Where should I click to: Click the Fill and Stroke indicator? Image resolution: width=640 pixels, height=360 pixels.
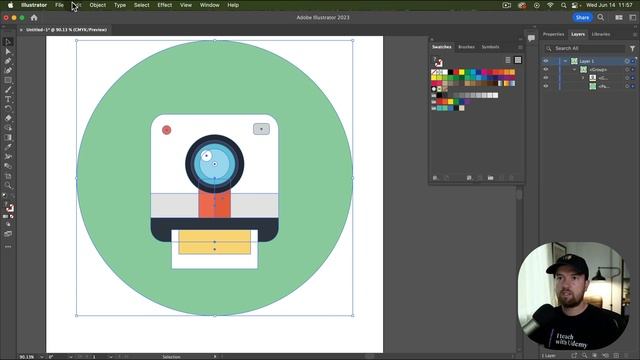[9, 207]
